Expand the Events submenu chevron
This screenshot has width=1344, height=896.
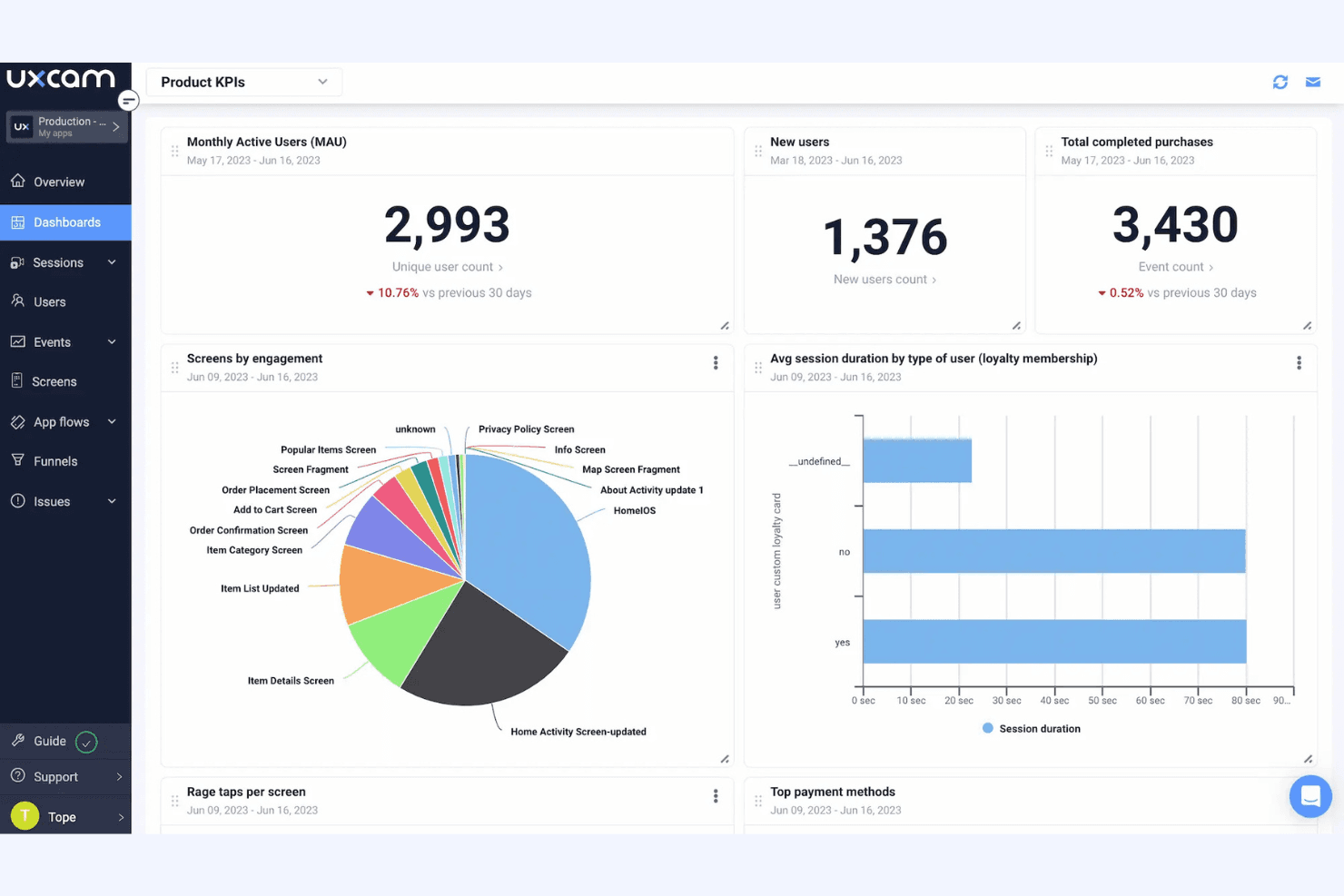point(112,341)
